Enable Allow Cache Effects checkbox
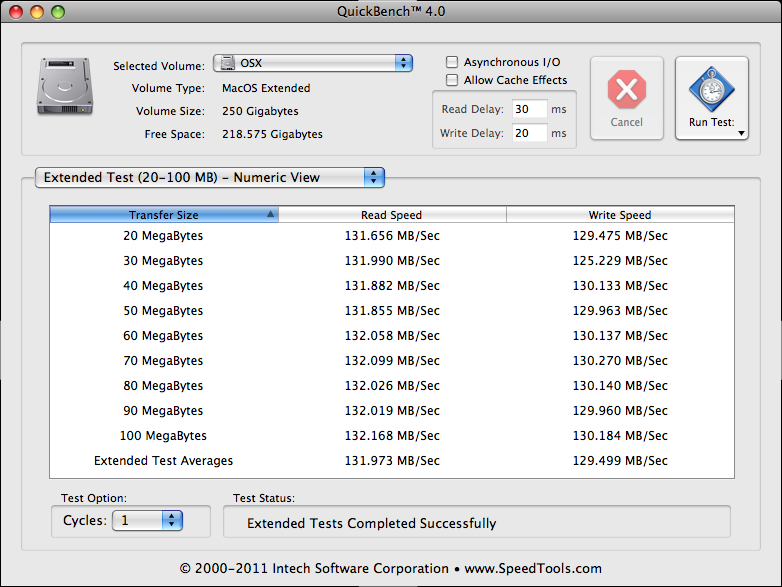782x587 pixels. click(x=452, y=80)
